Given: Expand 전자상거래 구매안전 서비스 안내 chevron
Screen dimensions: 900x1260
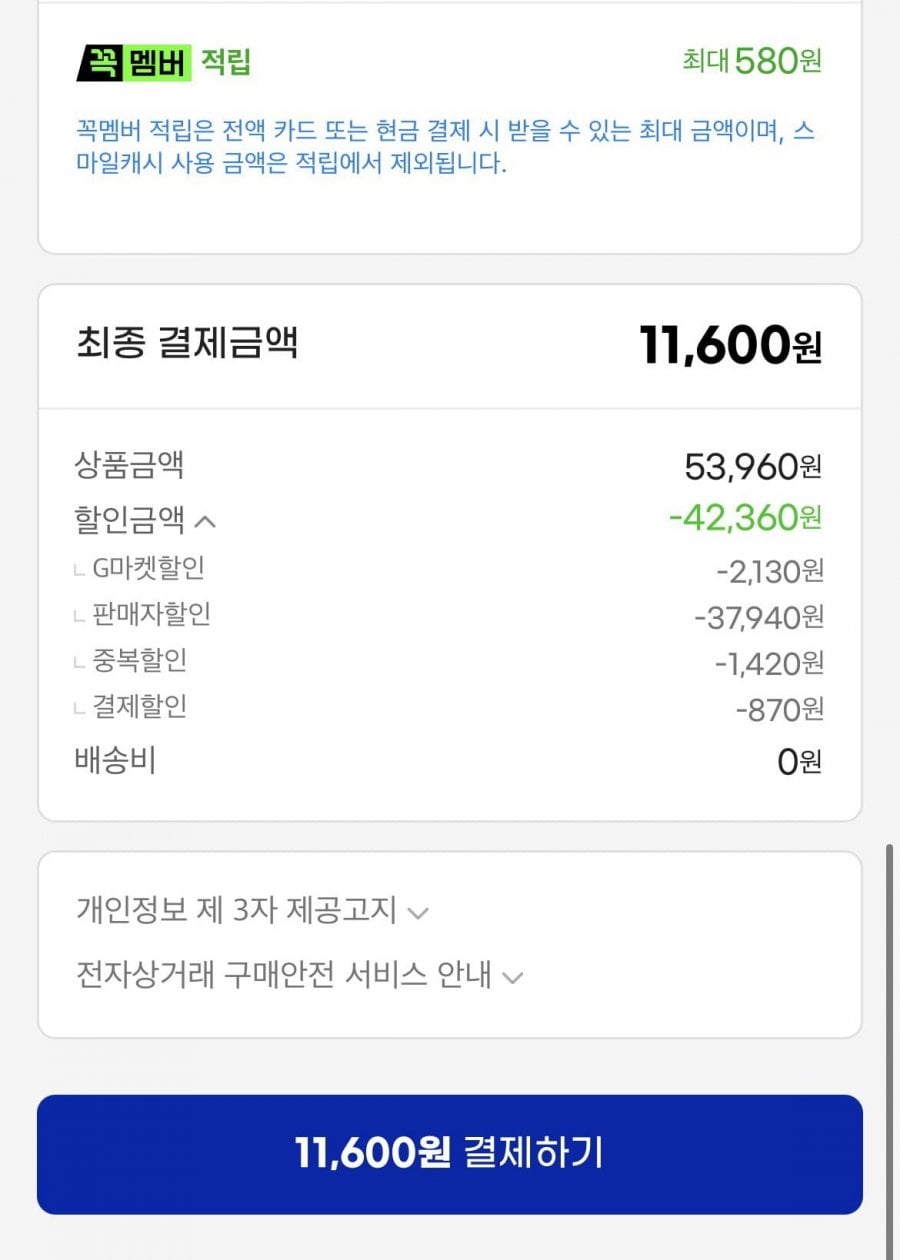Looking at the screenshot, I should pyautogui.click(x=512, y=977).
